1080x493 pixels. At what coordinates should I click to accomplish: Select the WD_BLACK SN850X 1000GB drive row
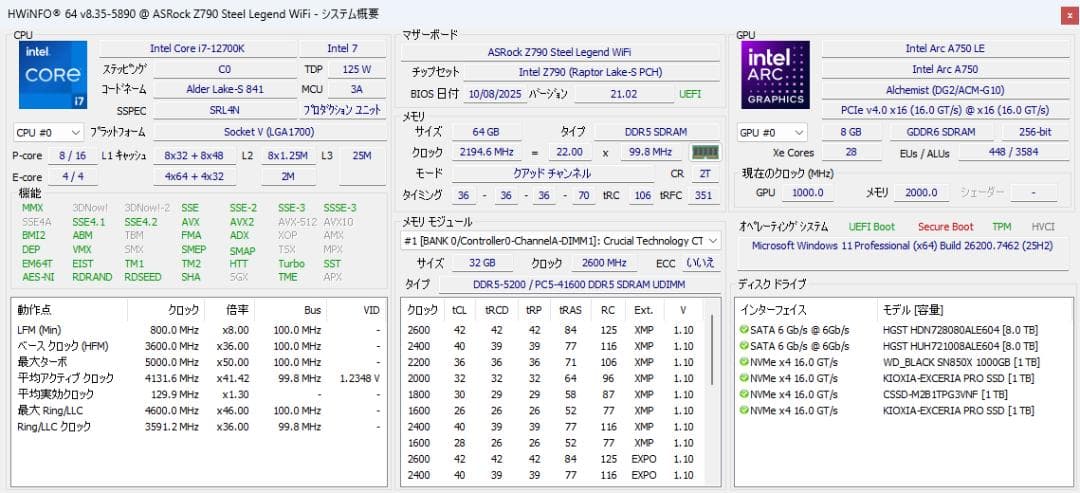pyautogui.click(x=904, y=362)
